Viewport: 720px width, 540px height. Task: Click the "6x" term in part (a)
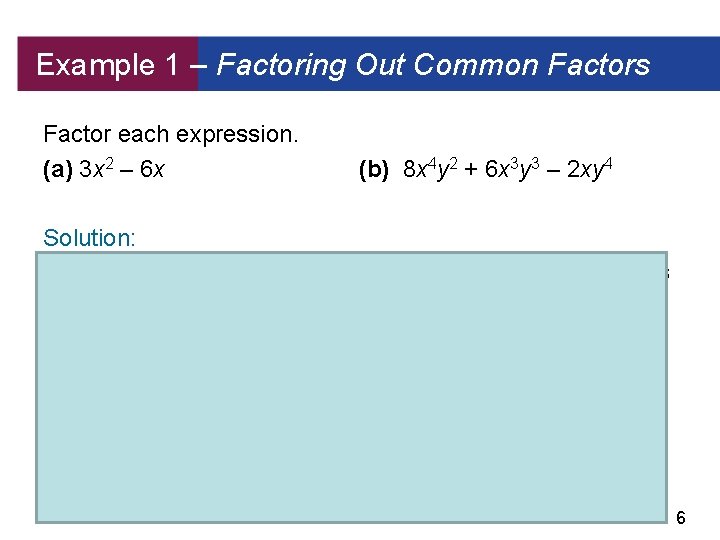pos(152,170)
